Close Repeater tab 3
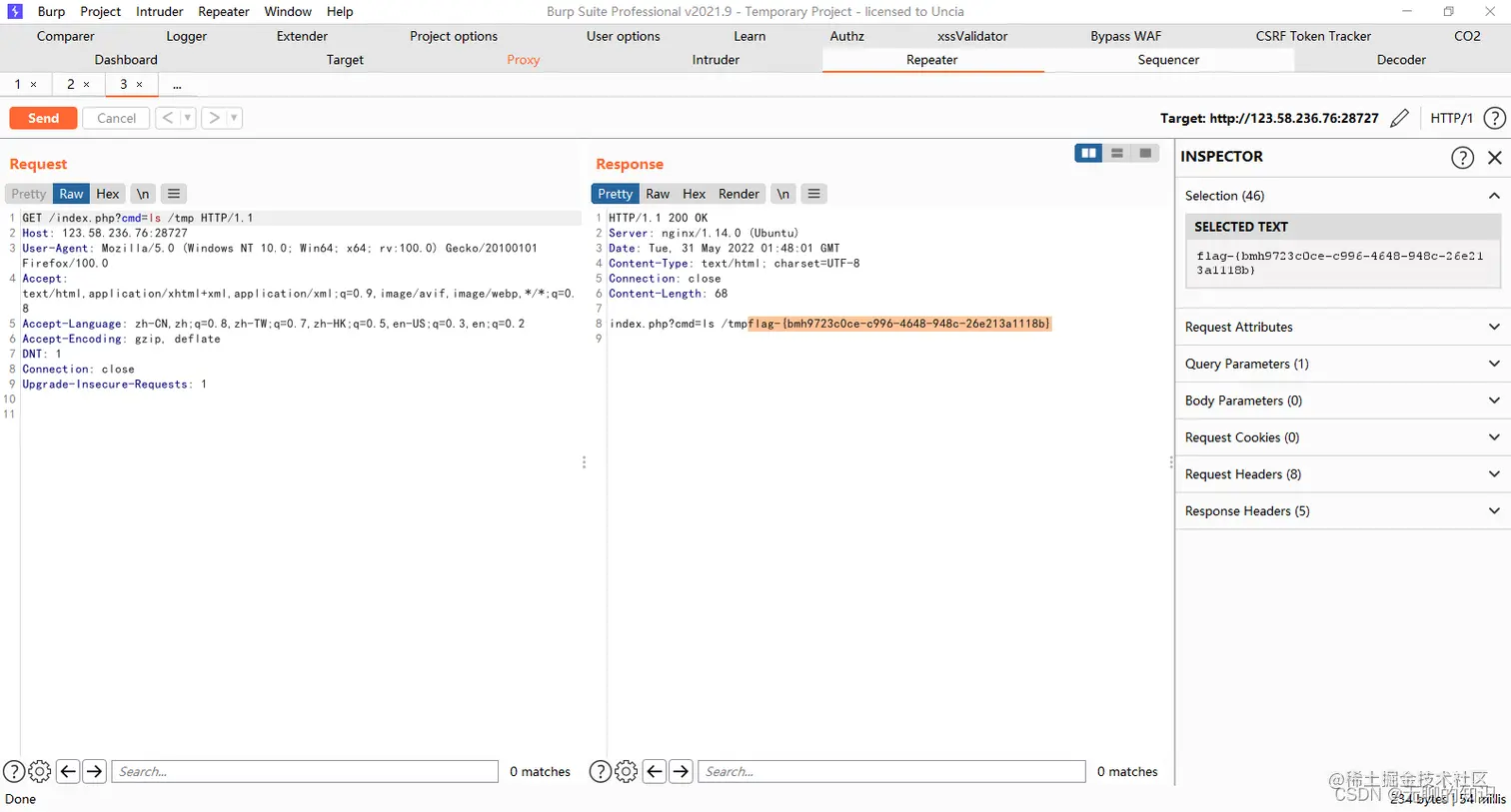This screenshot has height=812, width=1511. click(139, 85)
